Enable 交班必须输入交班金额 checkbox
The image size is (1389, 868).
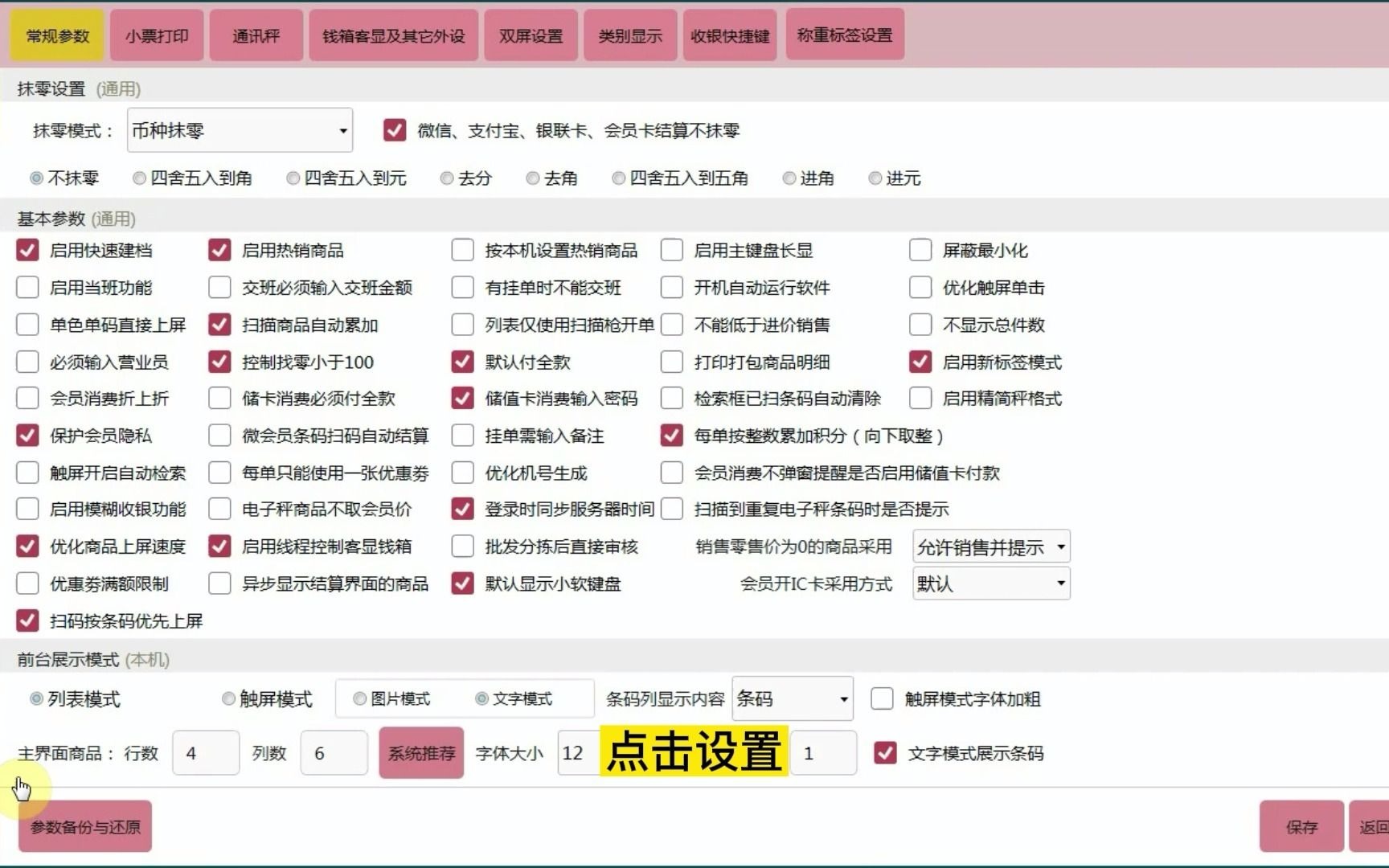click(219, 287)
